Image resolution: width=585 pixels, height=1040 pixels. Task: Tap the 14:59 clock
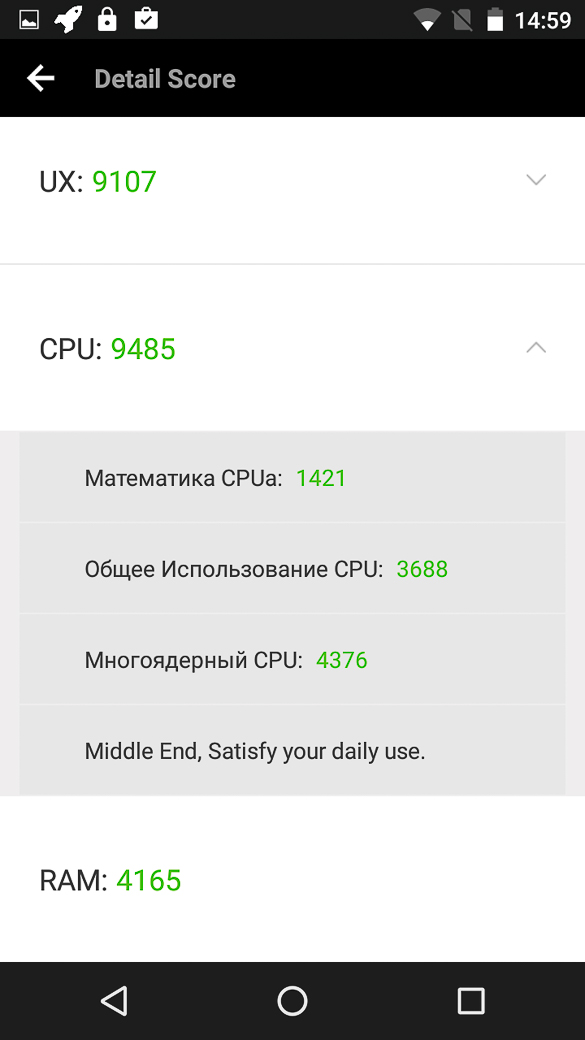543,20
